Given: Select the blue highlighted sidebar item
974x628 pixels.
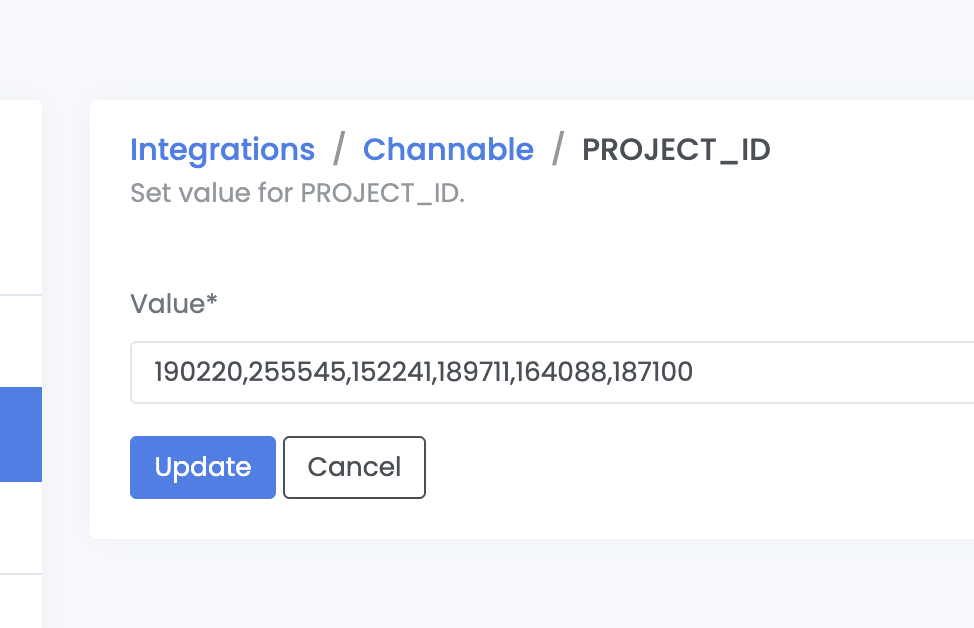Looking at the screenshot, I should 20,434.
